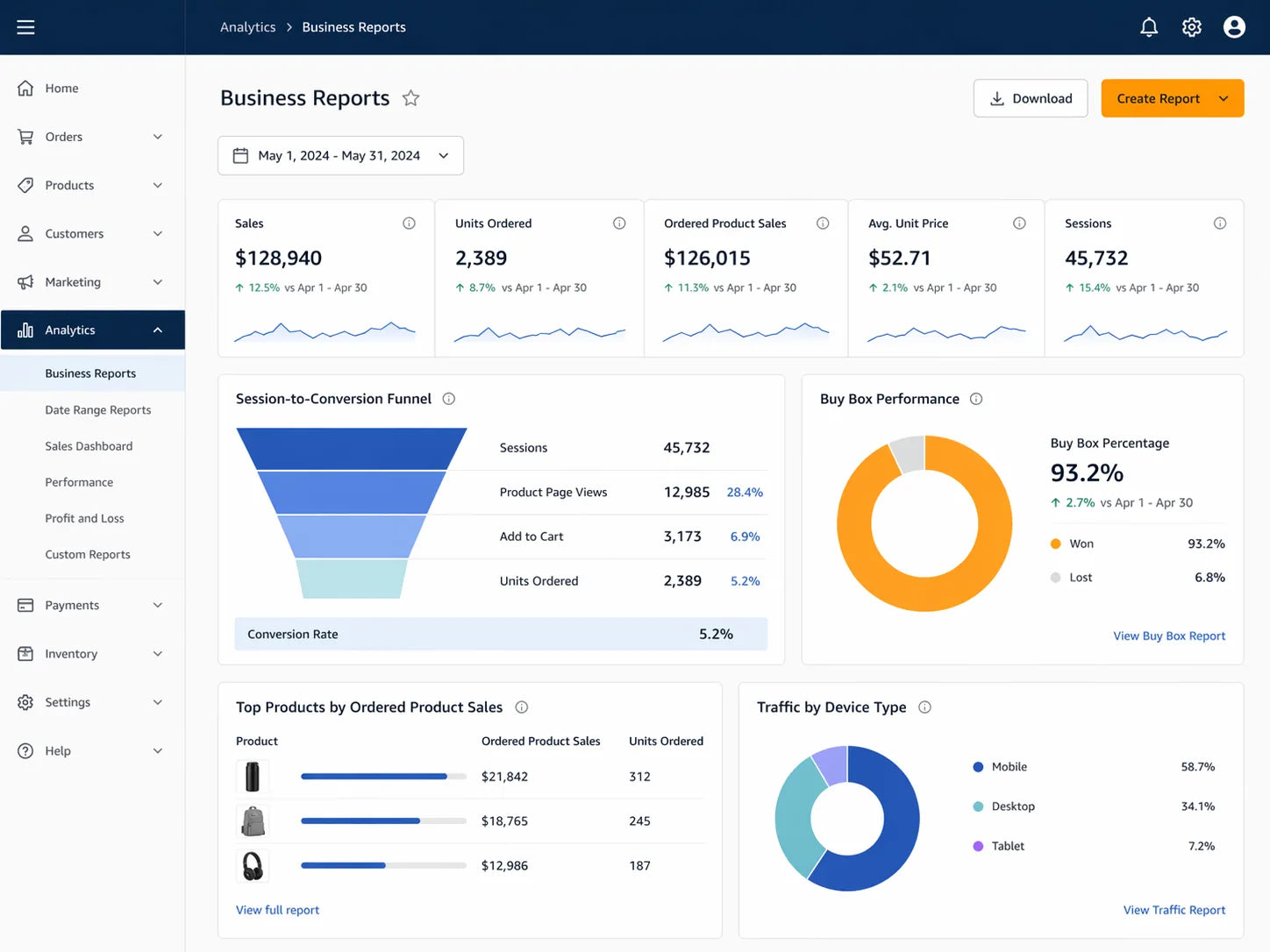Click the $18,765 product sales bar
Viewport: 1270px width, 952px height.
click(383, 821)
